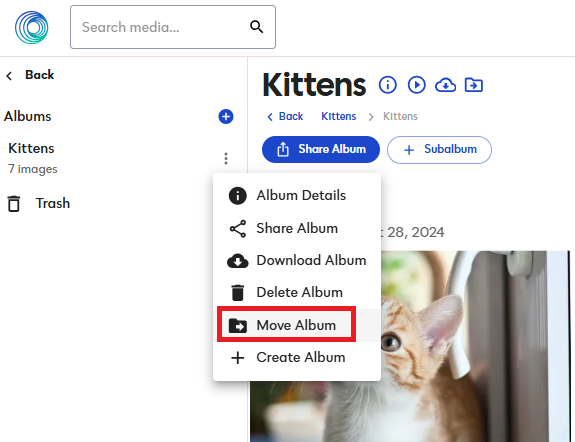Open the three-dot menu for Kittens album
The width and height of the screenshot is (575, 442).
point(226,158)
